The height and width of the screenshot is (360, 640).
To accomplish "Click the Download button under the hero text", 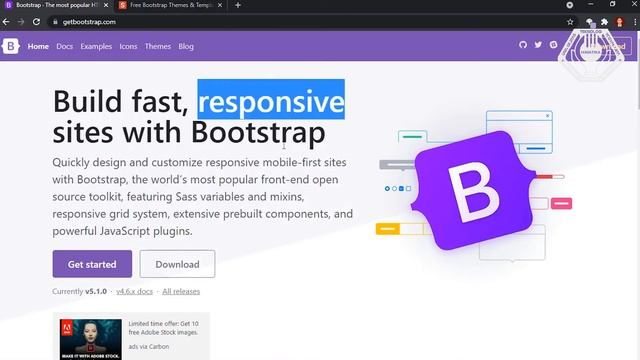I will tap(177, 264).
